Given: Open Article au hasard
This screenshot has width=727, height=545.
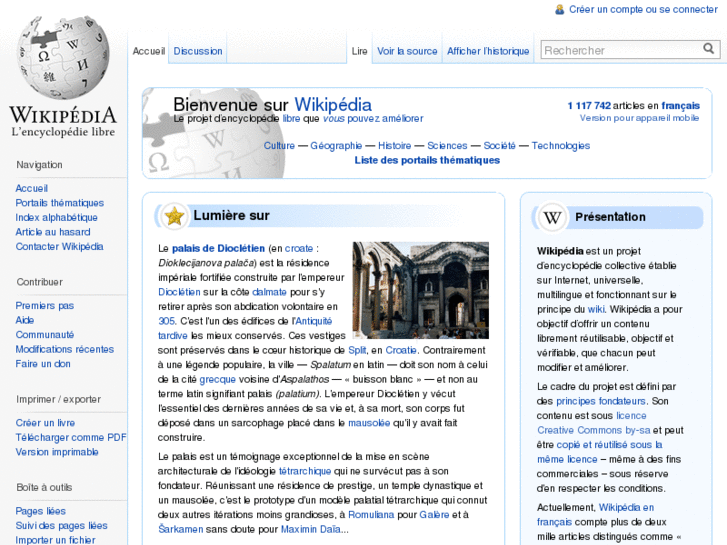Looking at the screenshot, I should [53, 232].
